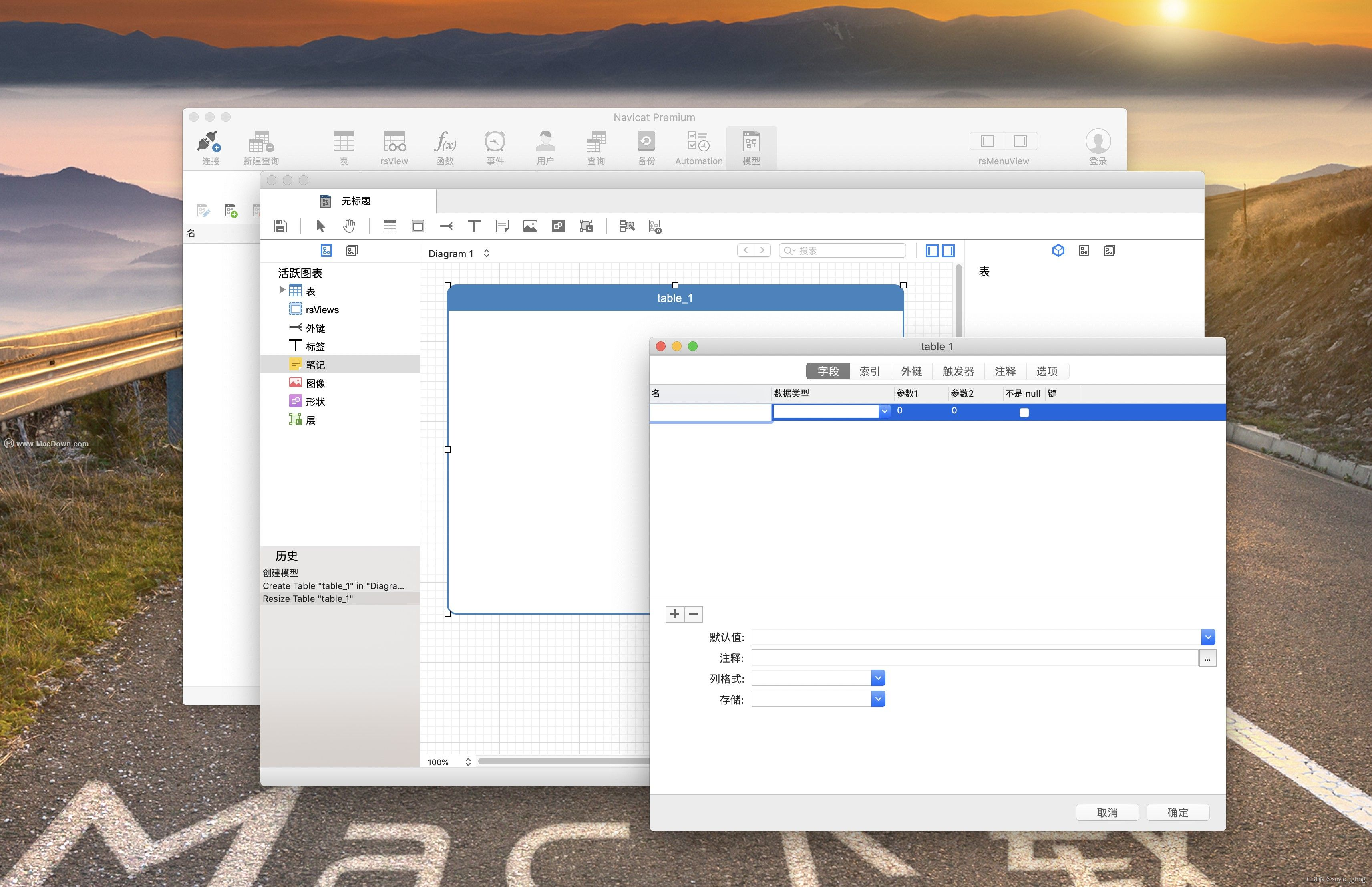Screen dimensions: 1372x887
Task: Select the note tool in the model toolbar
Action: click(502, 226)
